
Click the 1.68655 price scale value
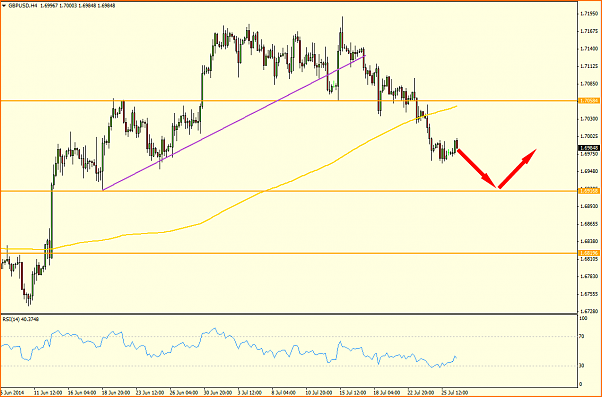pyautogui.click(x=590, y=223)
